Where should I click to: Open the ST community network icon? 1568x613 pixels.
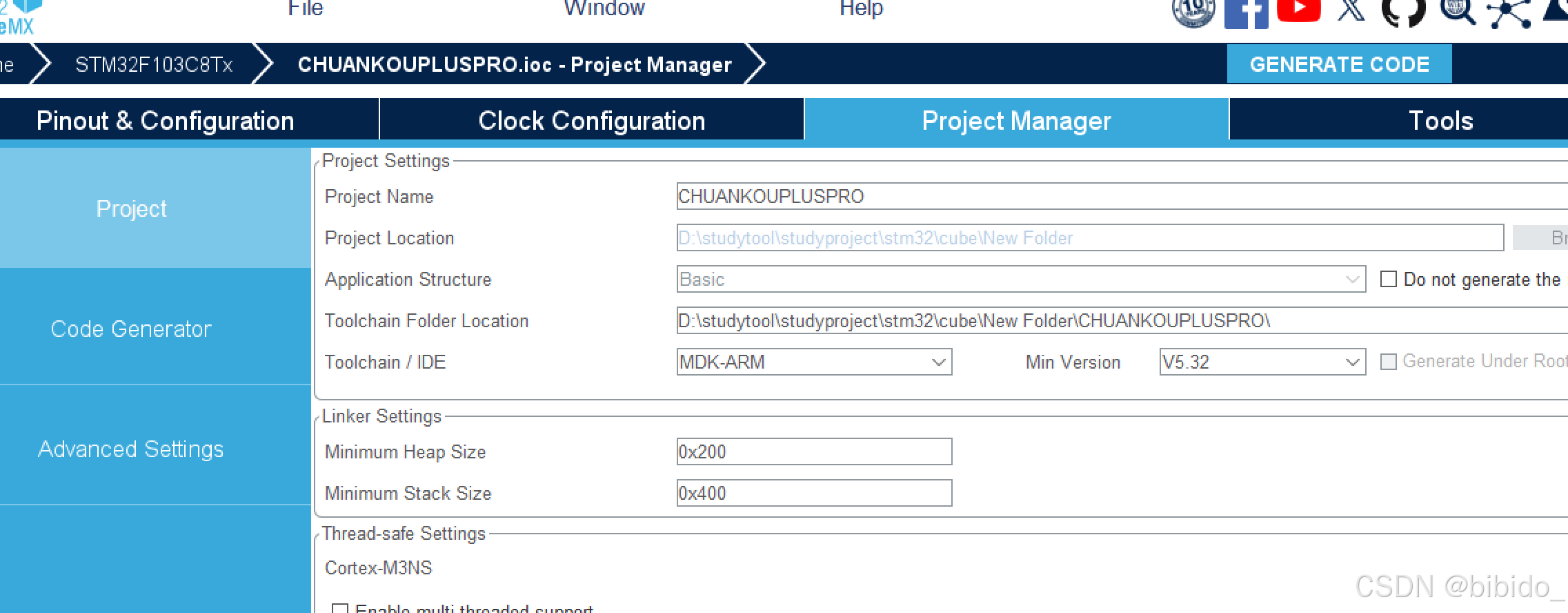coord(1509,13)
